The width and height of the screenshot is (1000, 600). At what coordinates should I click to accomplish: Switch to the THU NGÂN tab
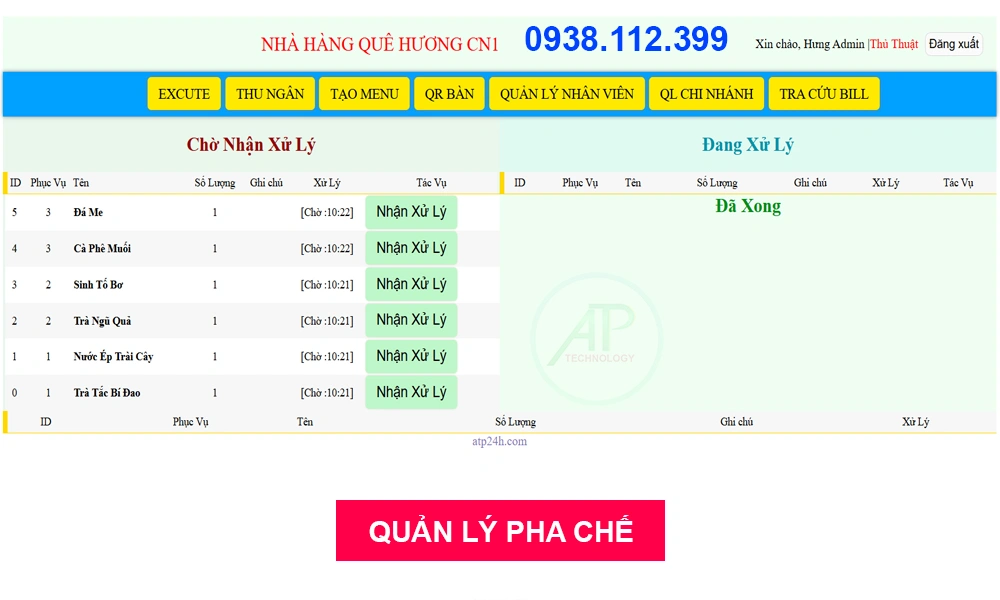tap(270, 93)
